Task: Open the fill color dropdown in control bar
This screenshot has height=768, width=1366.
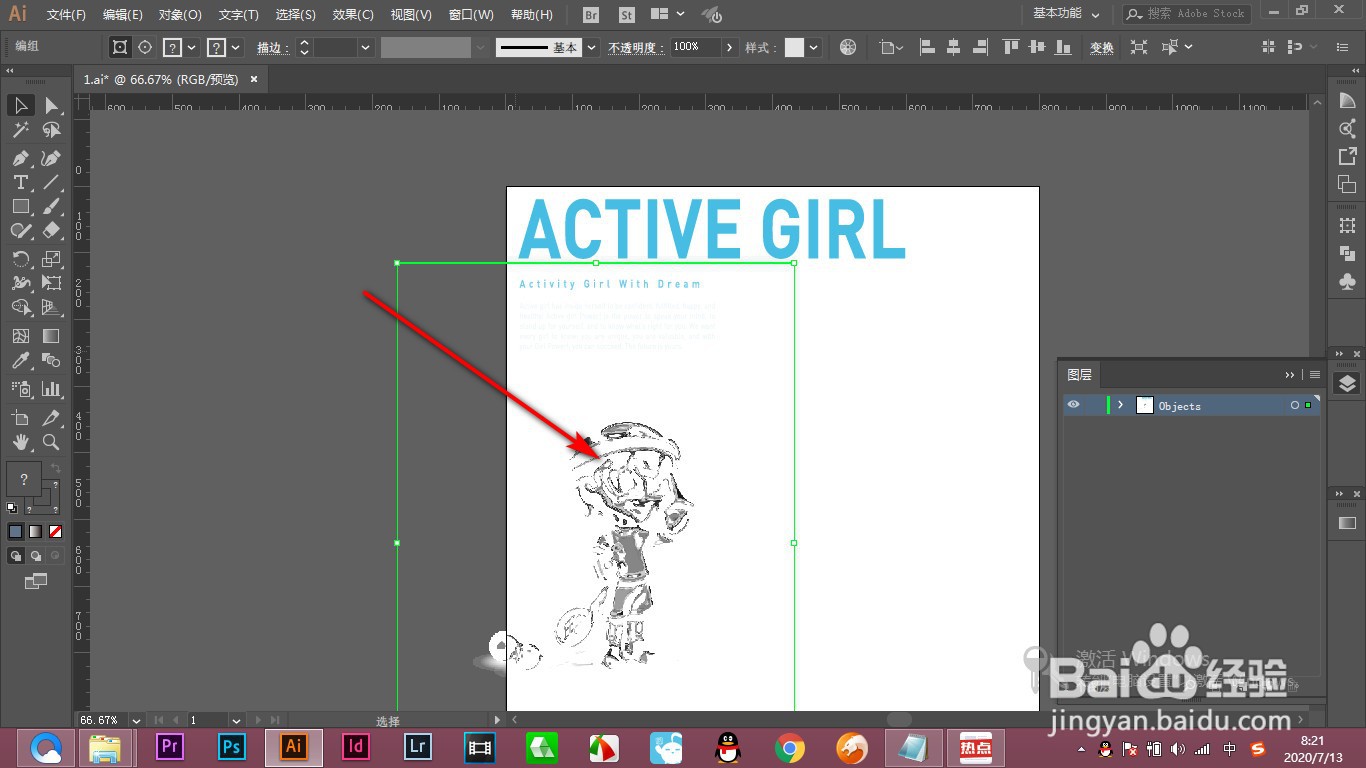Action: pos(191,47)
